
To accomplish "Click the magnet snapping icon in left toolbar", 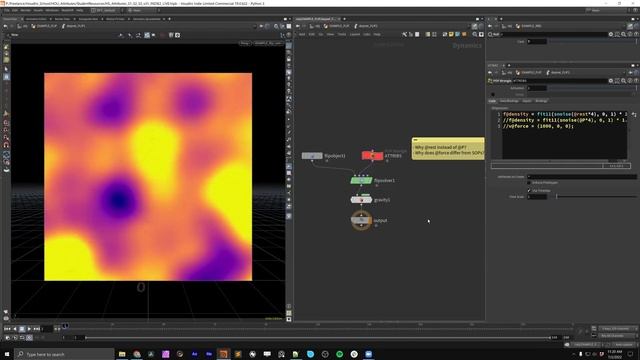I will (x=6, y=145).
